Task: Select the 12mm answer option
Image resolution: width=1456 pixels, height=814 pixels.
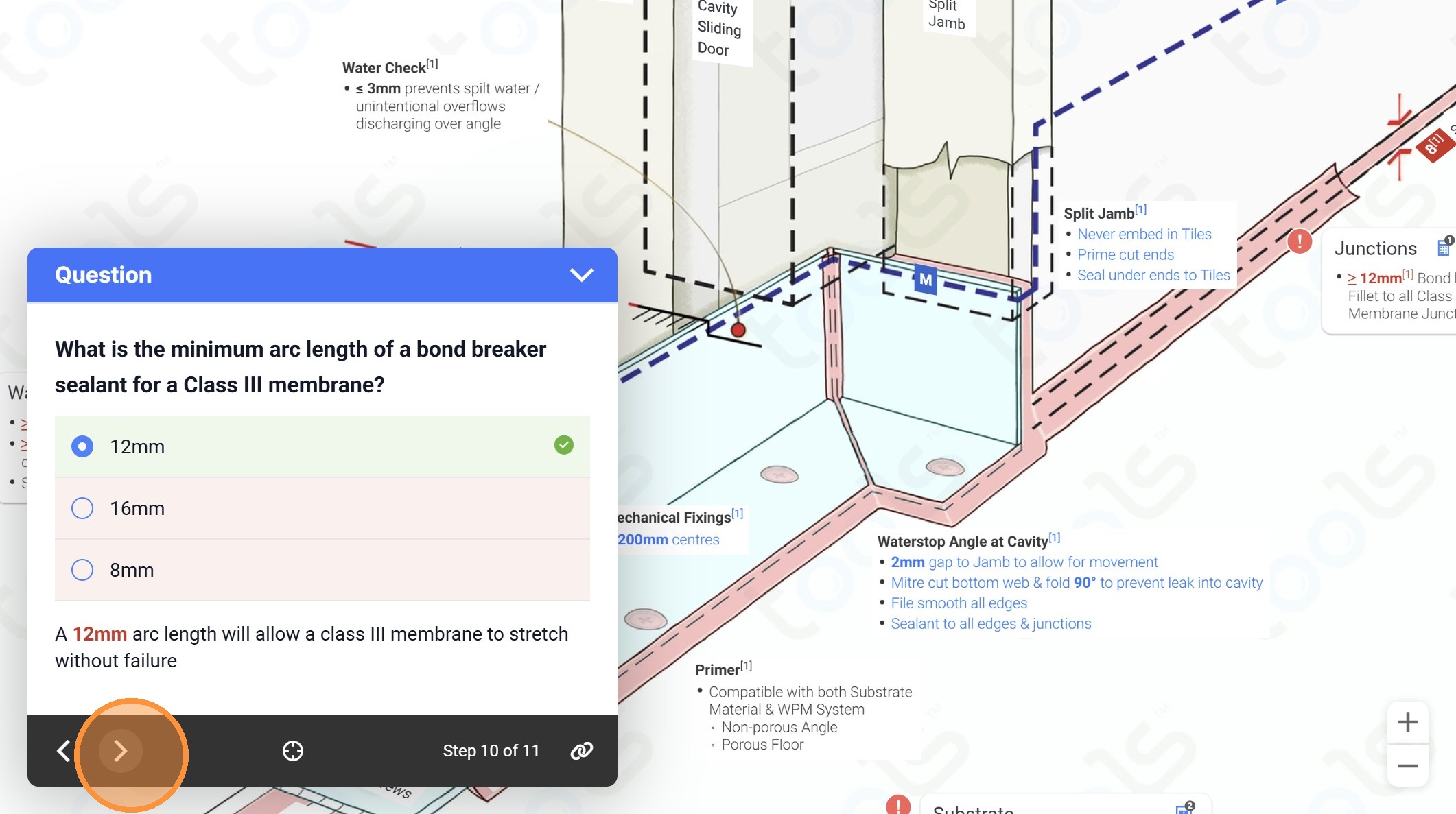Action: [82, 446]
